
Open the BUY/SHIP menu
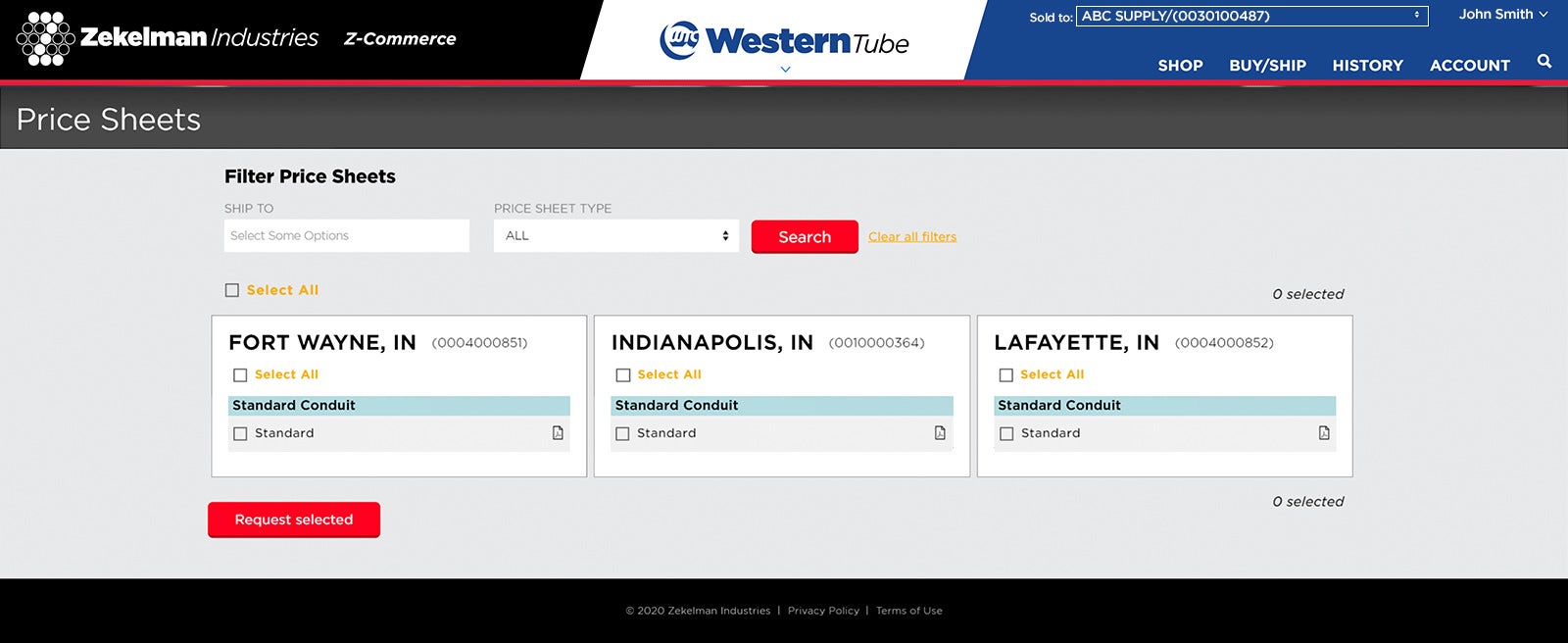coord(1267,66)
